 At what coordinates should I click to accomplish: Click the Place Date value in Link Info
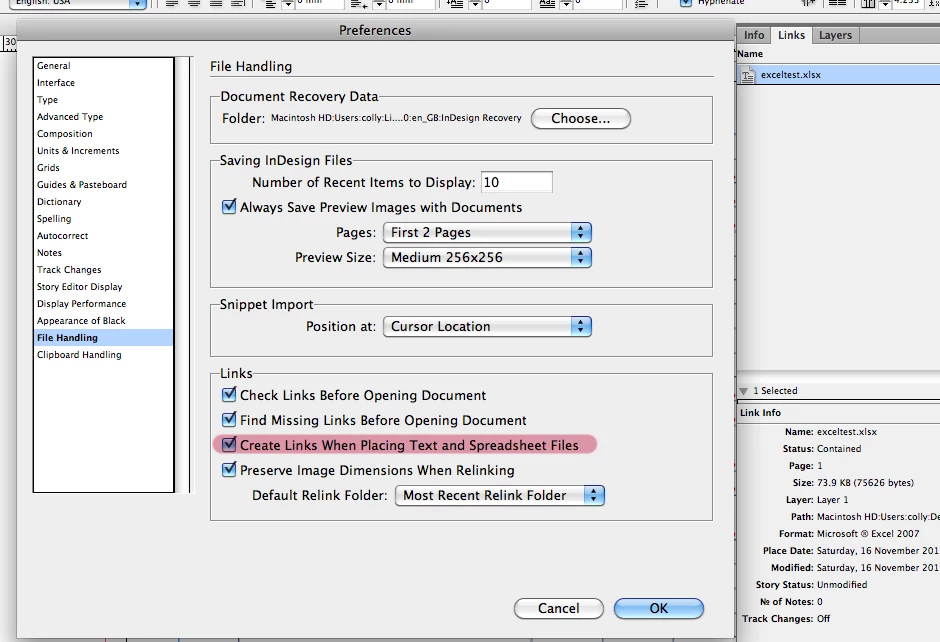(x=878, y=551)
